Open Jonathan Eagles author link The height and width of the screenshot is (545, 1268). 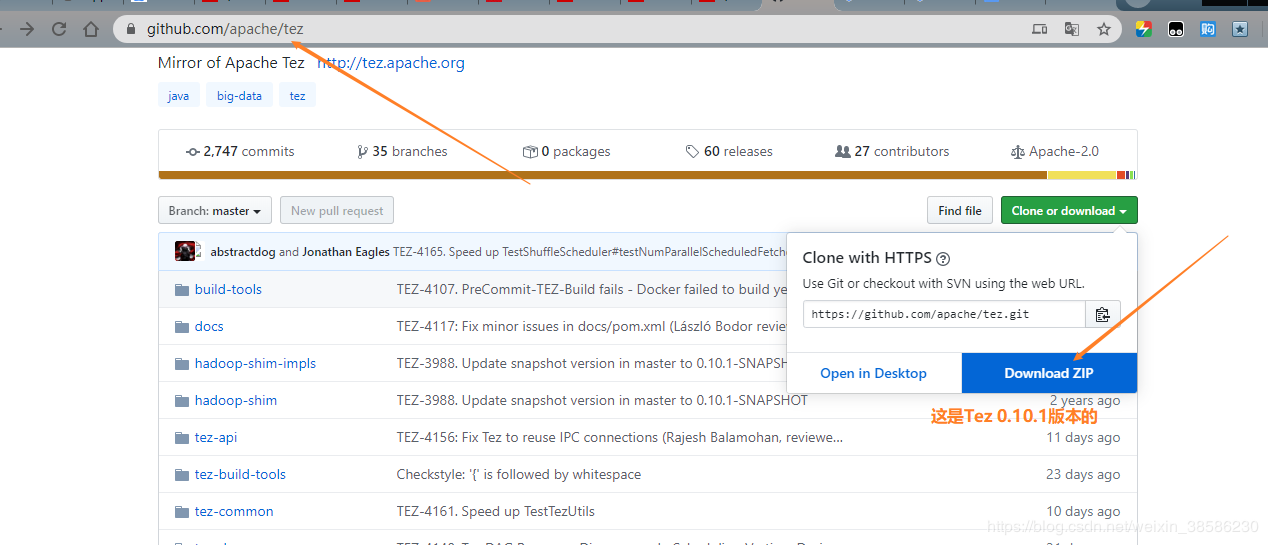pyautogui.click(x=346, y=252)
